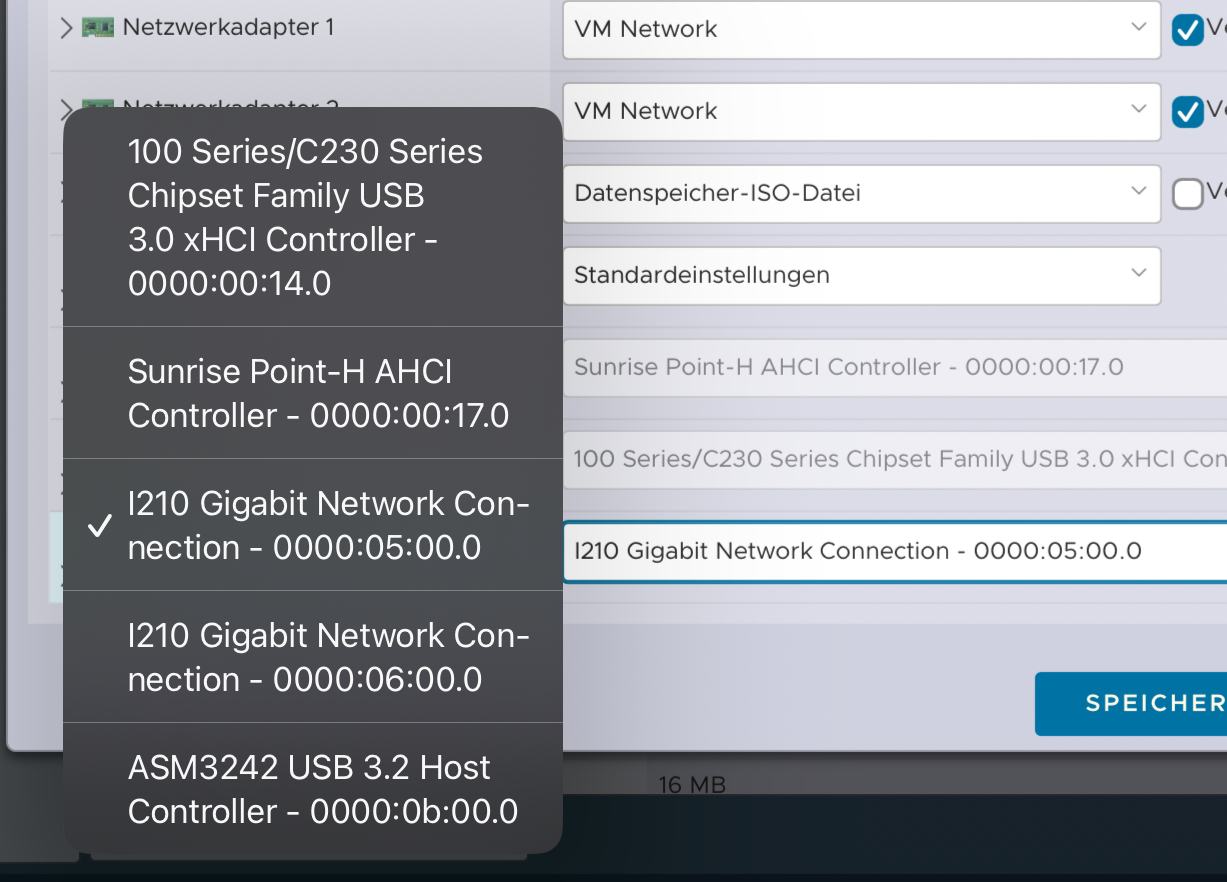
Task: Expand the Netzwerkadapter 1 row
Action: (66, 28)
